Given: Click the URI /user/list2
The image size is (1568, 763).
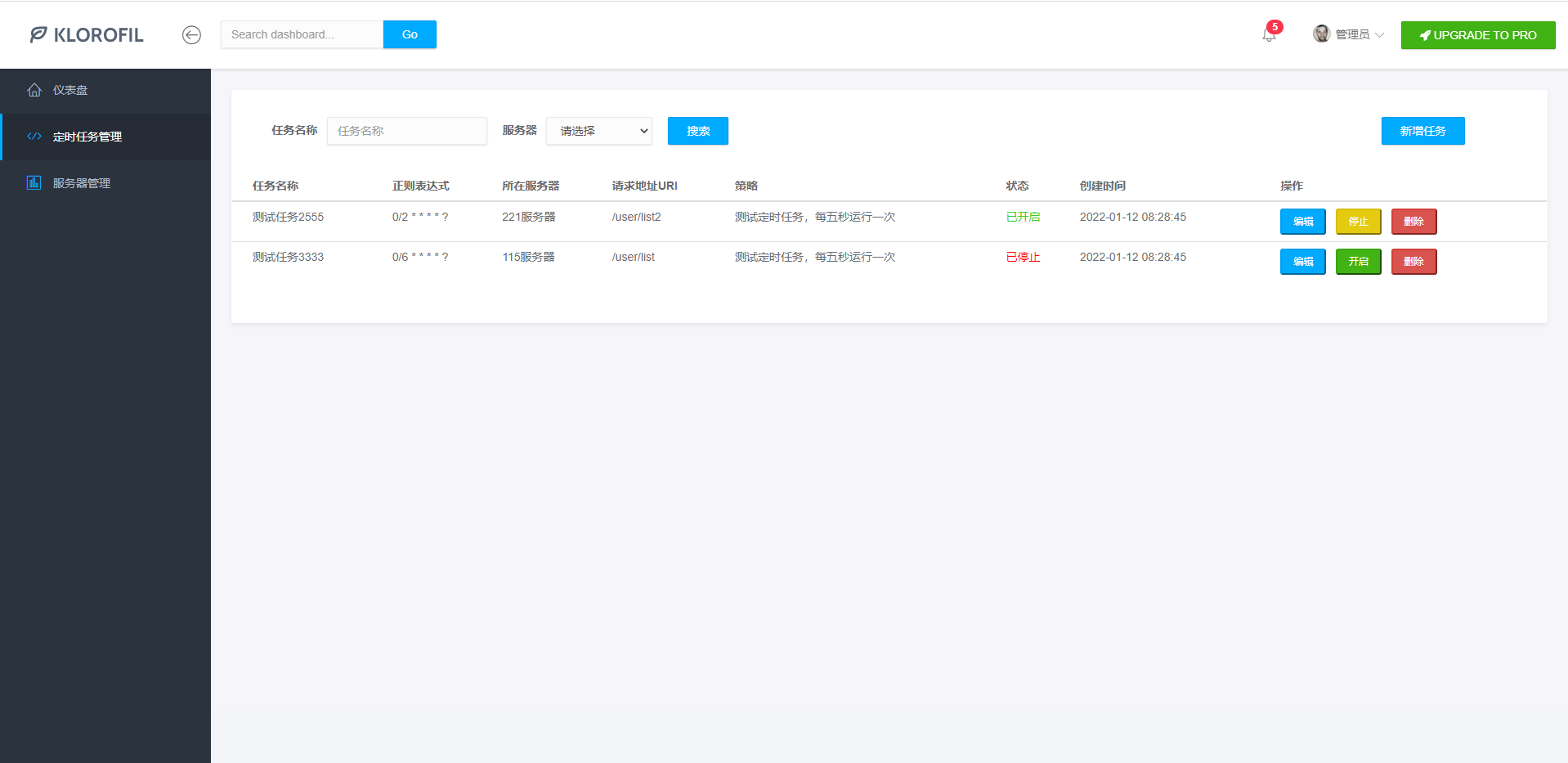Looking at the screenshot, I should coord(637,217).
